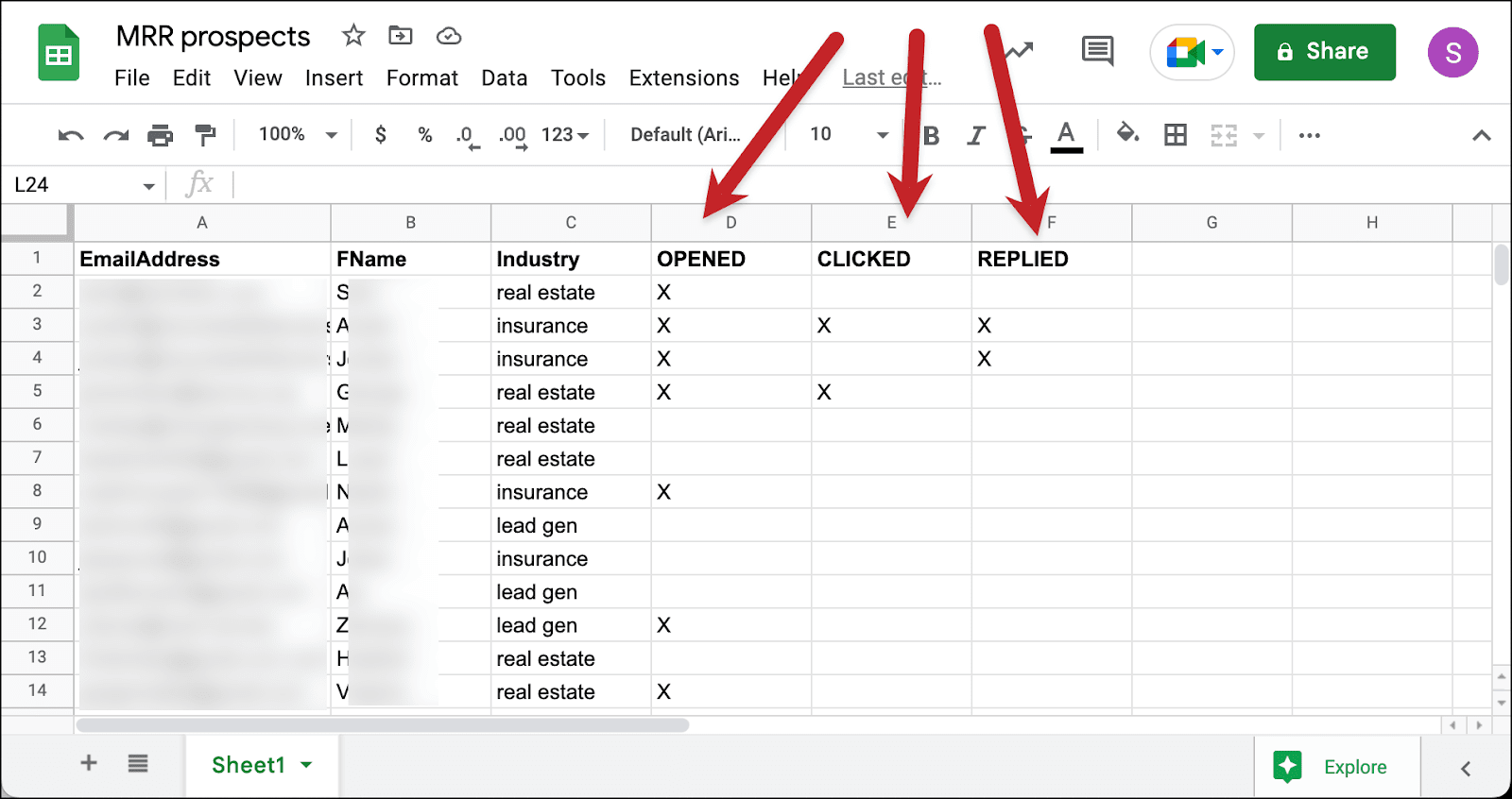
Task: Check the cloud document status icon
Action: (448, 36)
